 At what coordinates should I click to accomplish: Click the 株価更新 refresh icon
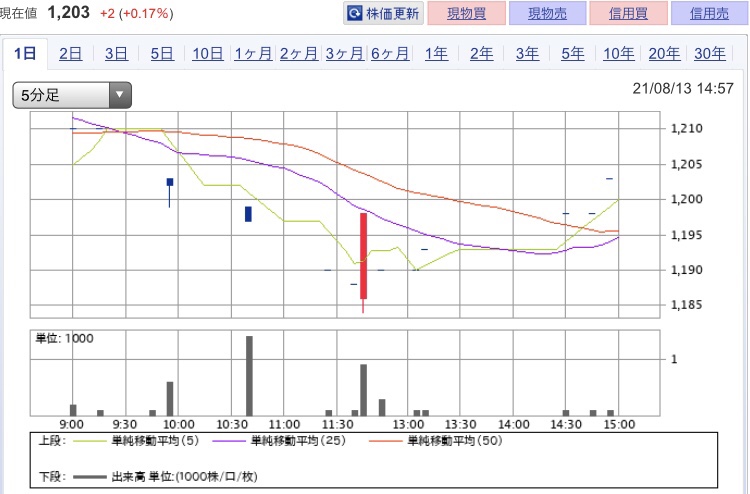354,13
